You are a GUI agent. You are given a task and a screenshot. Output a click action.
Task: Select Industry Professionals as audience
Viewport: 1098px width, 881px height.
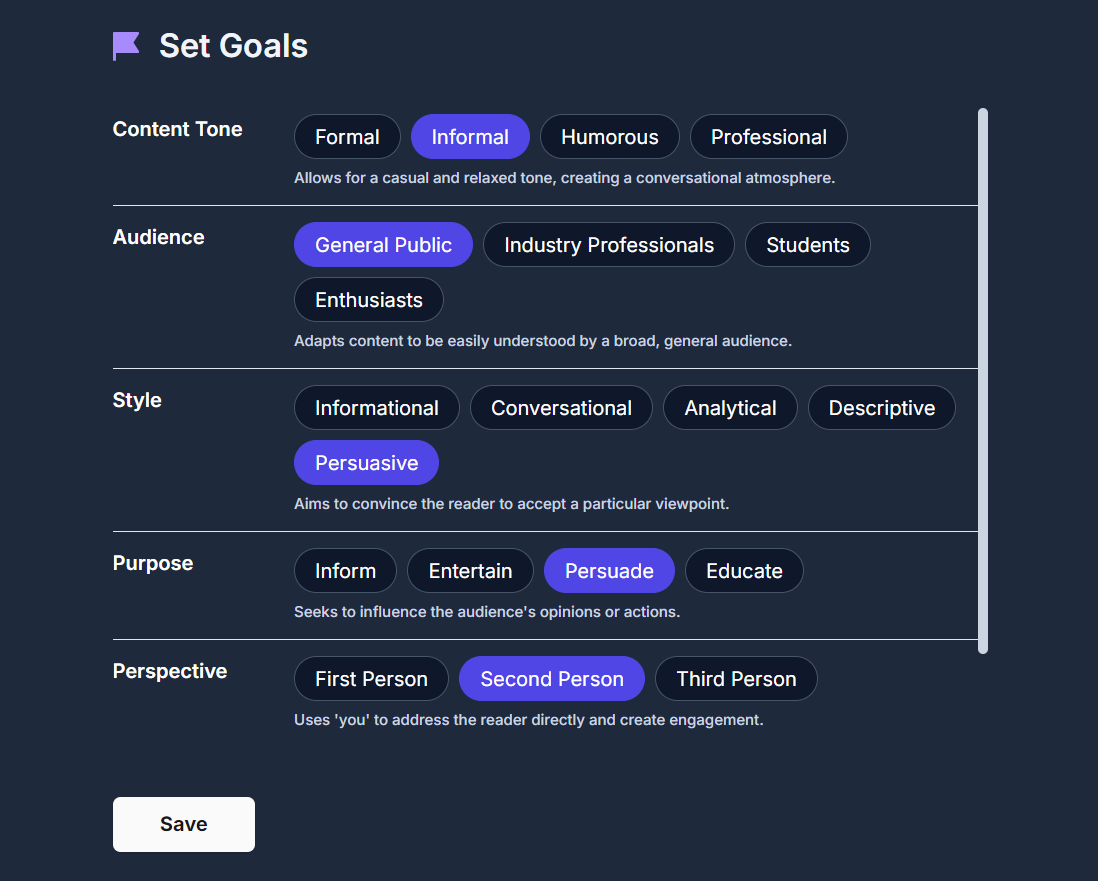(x=609, y=244)
